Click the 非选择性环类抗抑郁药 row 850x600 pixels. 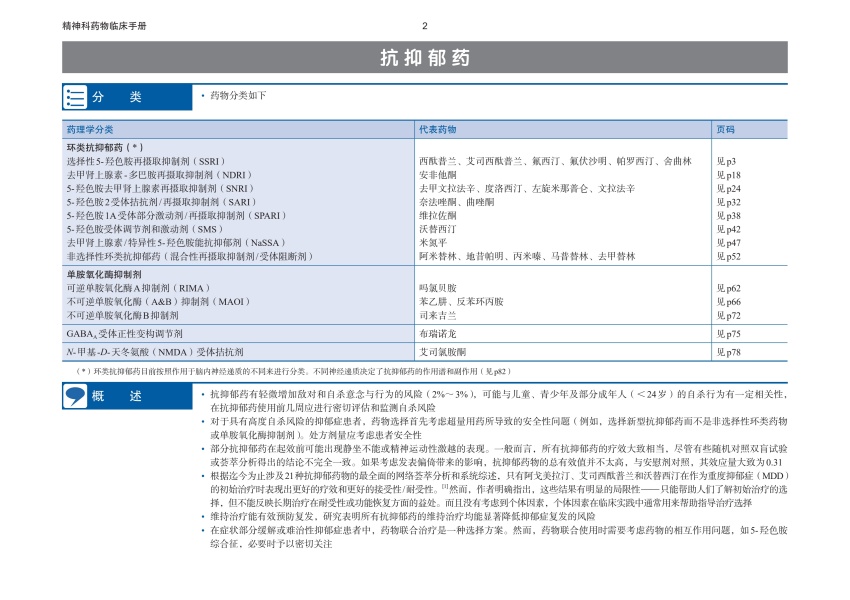point(190,256)
